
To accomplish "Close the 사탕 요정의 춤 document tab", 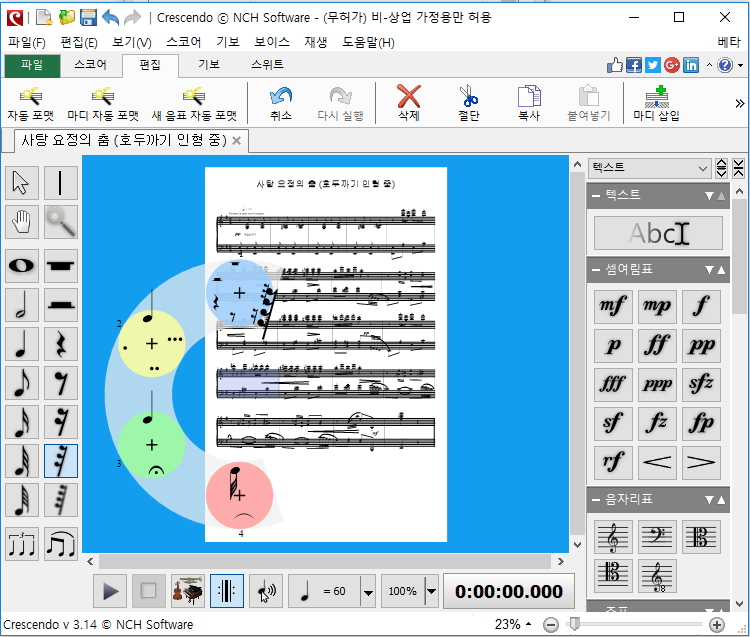I will point(236,141).
